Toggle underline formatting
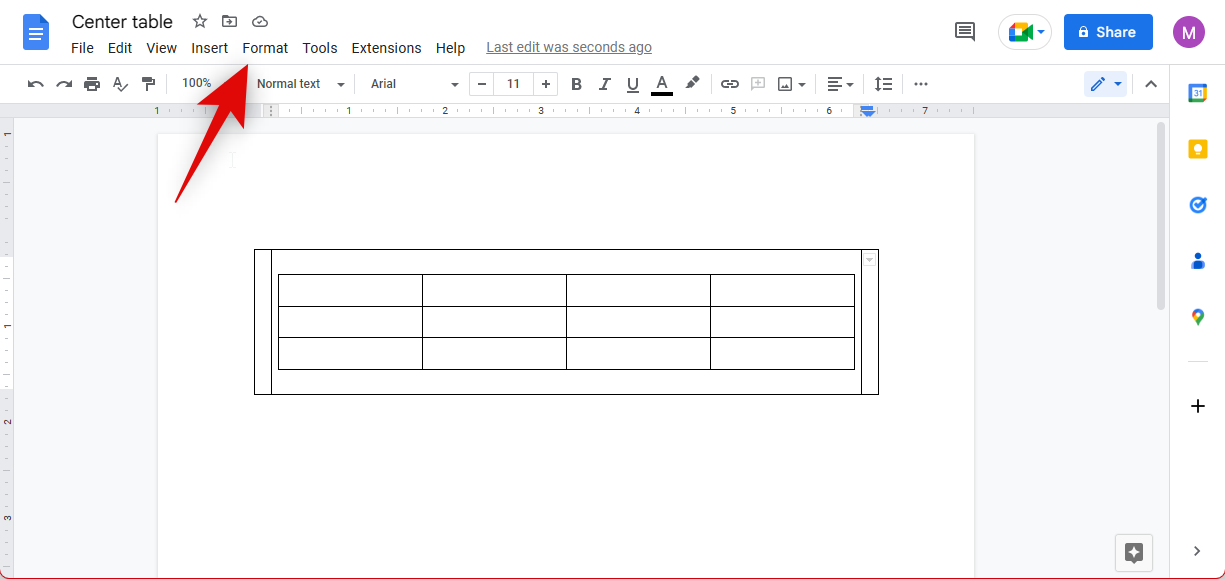1225x579 pixels. tap(632, 84)
